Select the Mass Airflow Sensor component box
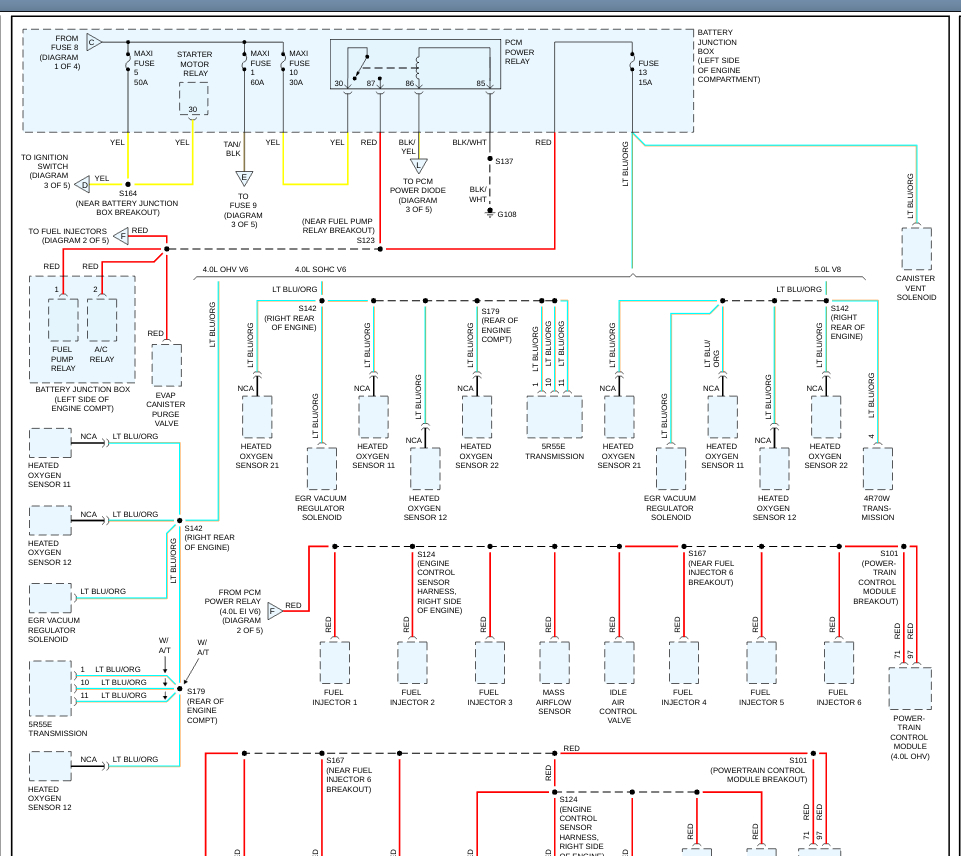The width and height of the screenshot is (961, 856). [x=555, y=662]
